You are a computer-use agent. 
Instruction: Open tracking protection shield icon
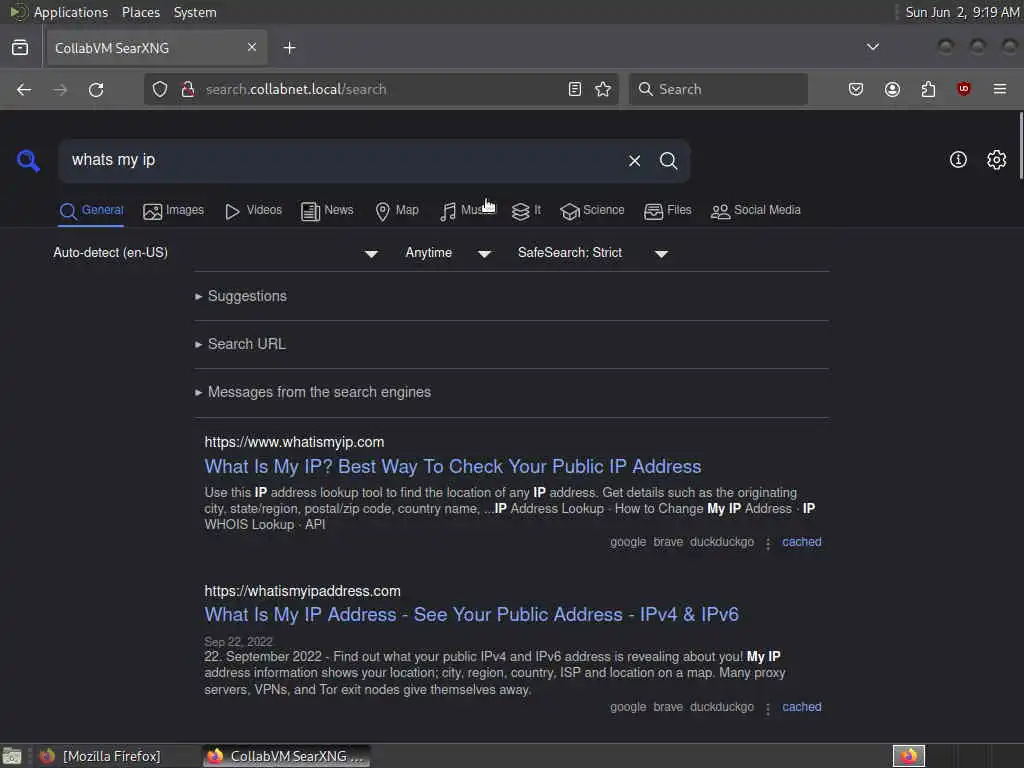click(x=160, y=89)
